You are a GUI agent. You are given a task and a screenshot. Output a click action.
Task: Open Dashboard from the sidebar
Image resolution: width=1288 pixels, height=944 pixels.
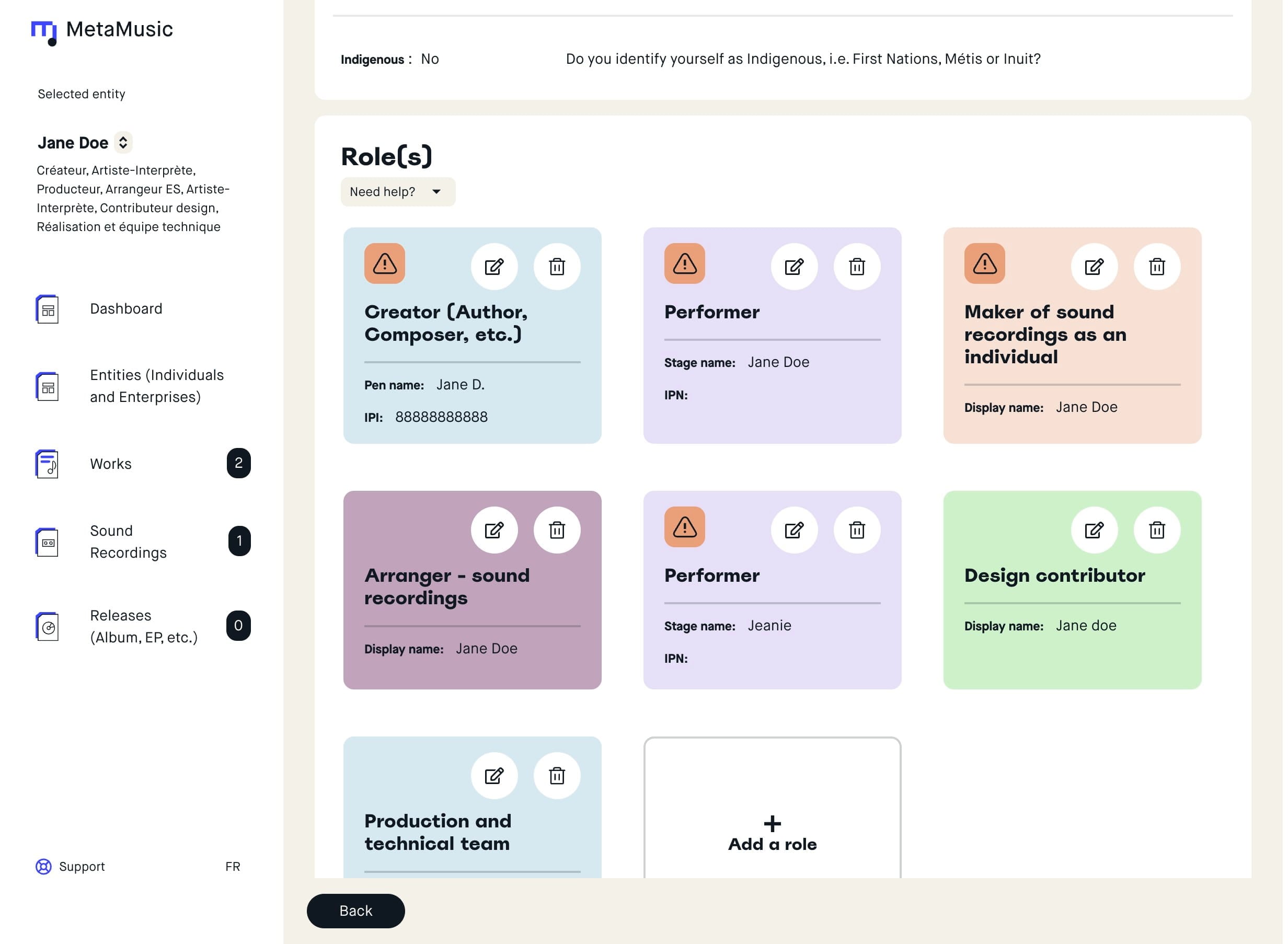pos(125,309)
